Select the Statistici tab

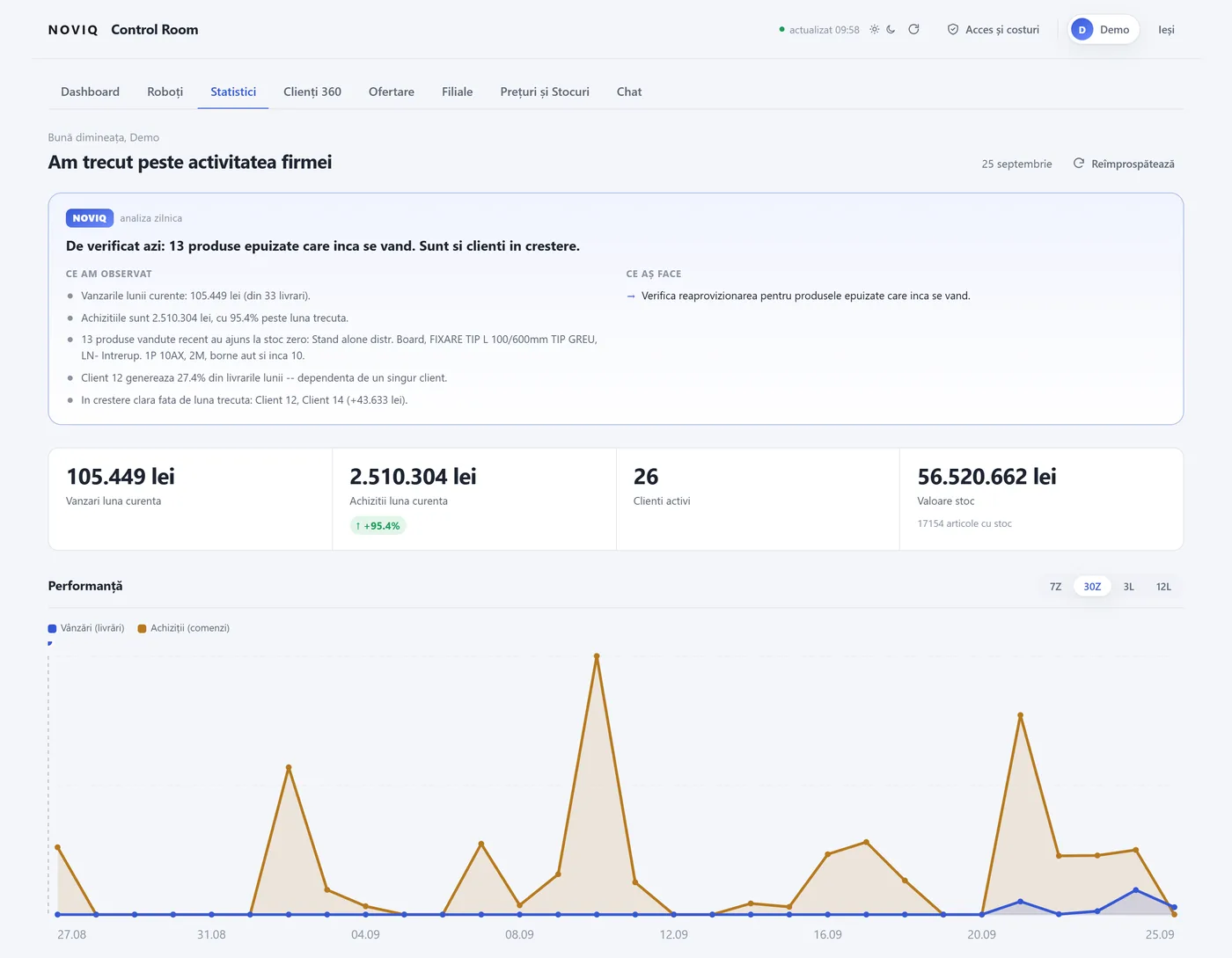233,91
